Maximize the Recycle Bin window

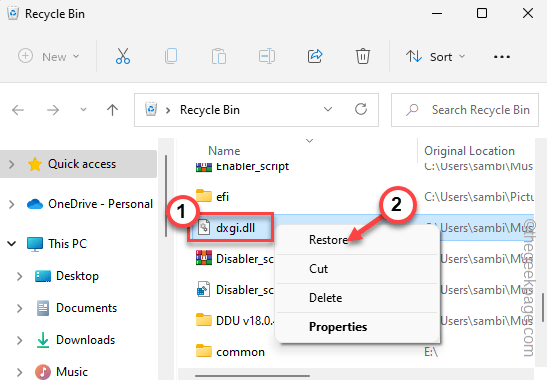pyautogui.click(x=482, y=14)
